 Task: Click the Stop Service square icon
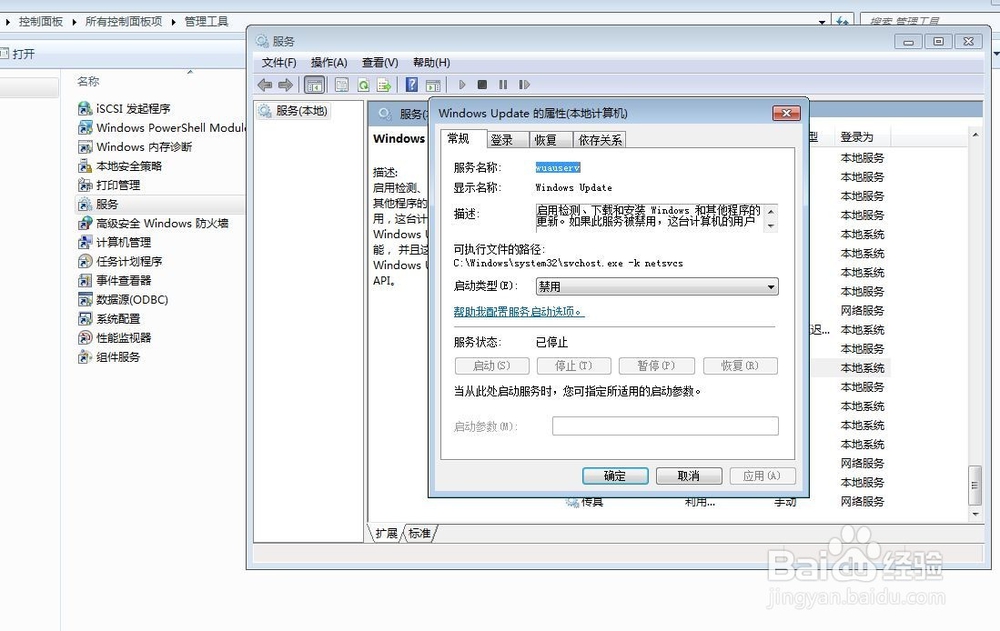(483, 84)
